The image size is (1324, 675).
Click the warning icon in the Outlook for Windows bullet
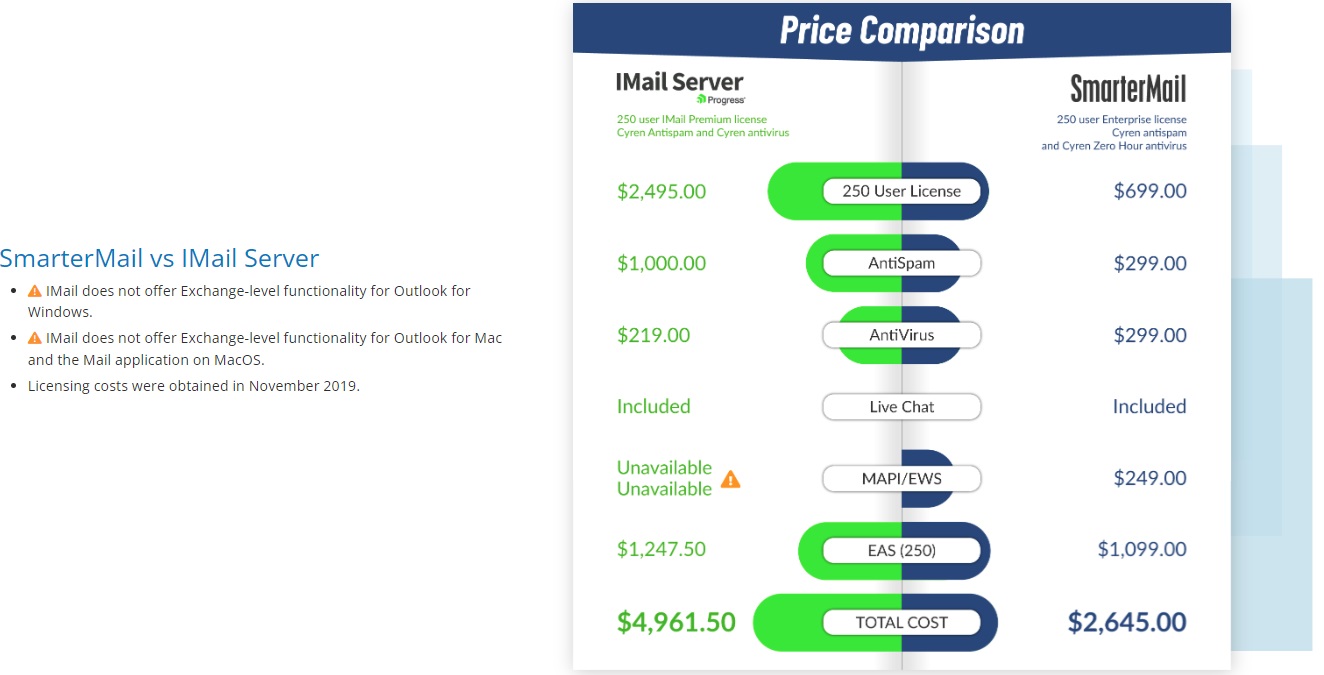pos(35,291)
